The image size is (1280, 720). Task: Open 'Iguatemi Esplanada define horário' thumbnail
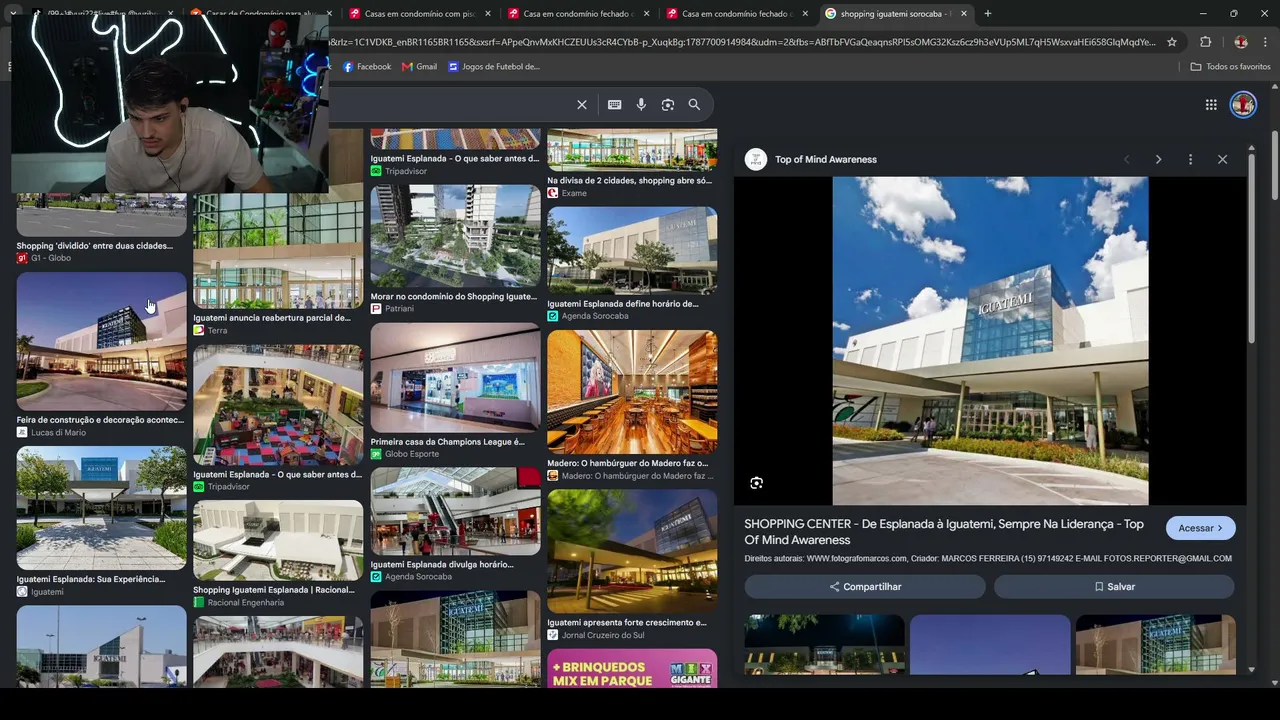632,251
